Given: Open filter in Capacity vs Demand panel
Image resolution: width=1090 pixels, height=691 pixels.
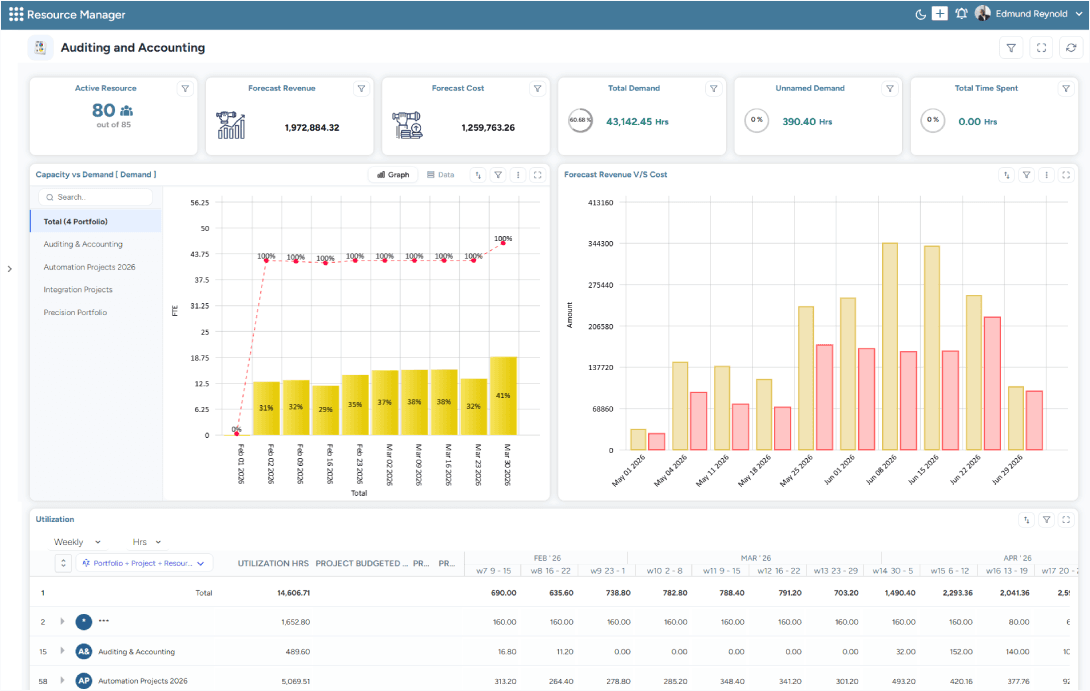Looking at the screenshot, I should click(x=498, y=175).
